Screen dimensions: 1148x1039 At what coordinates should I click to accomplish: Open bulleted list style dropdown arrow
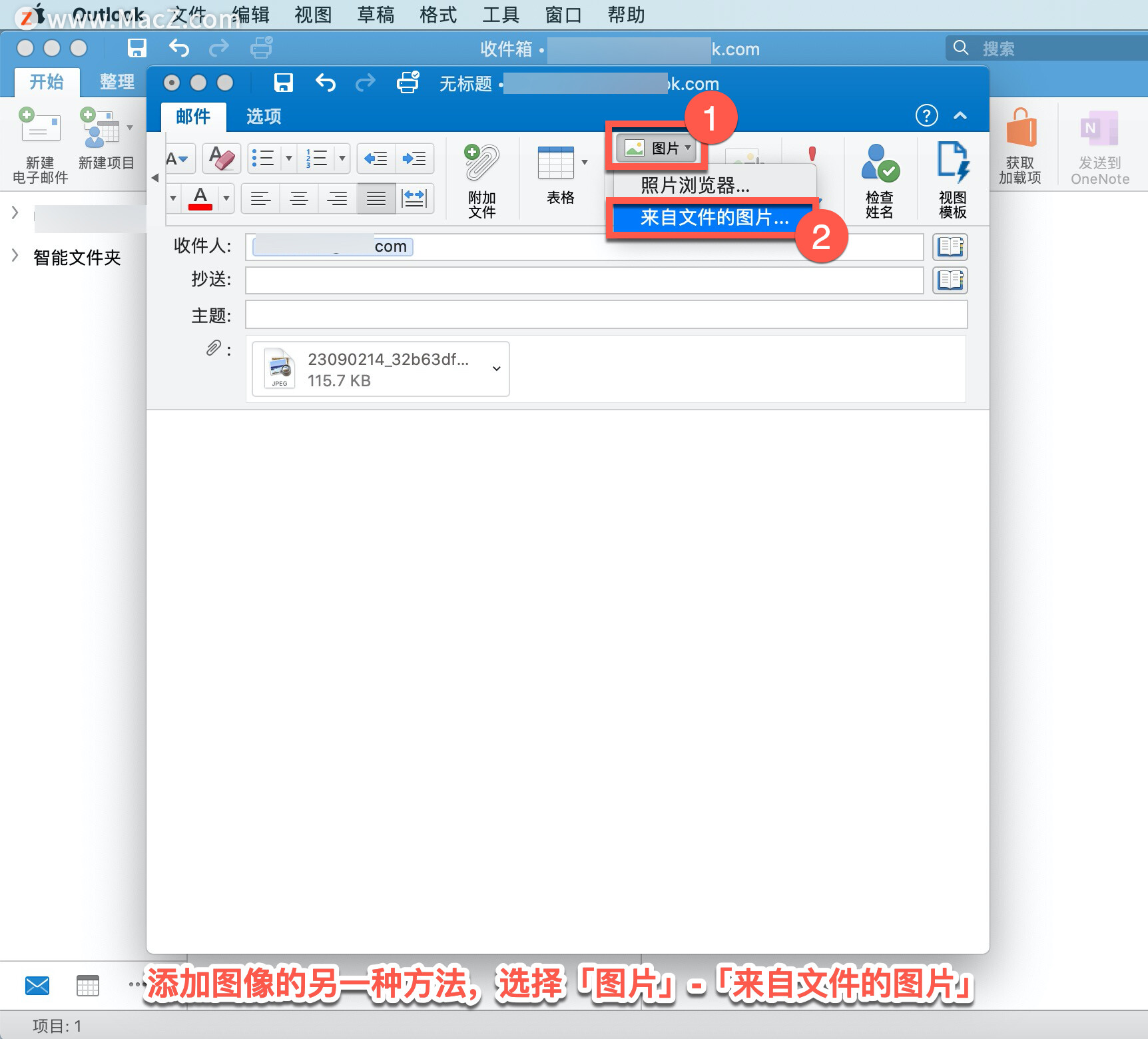coord(289,159)
